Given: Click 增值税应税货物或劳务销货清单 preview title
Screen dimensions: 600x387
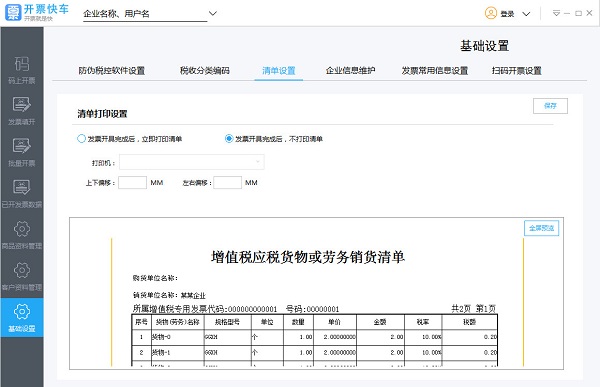Looking at the screenshot, I should (308, 257).
